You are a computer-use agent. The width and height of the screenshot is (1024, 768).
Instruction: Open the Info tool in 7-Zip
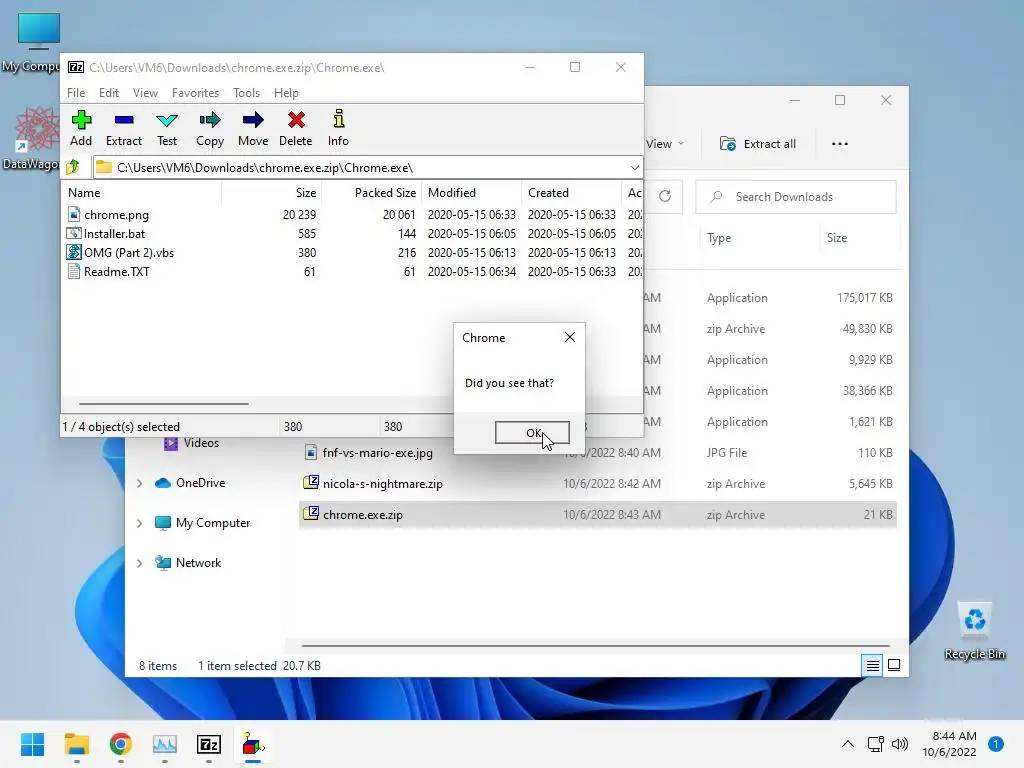coord(338,128)
